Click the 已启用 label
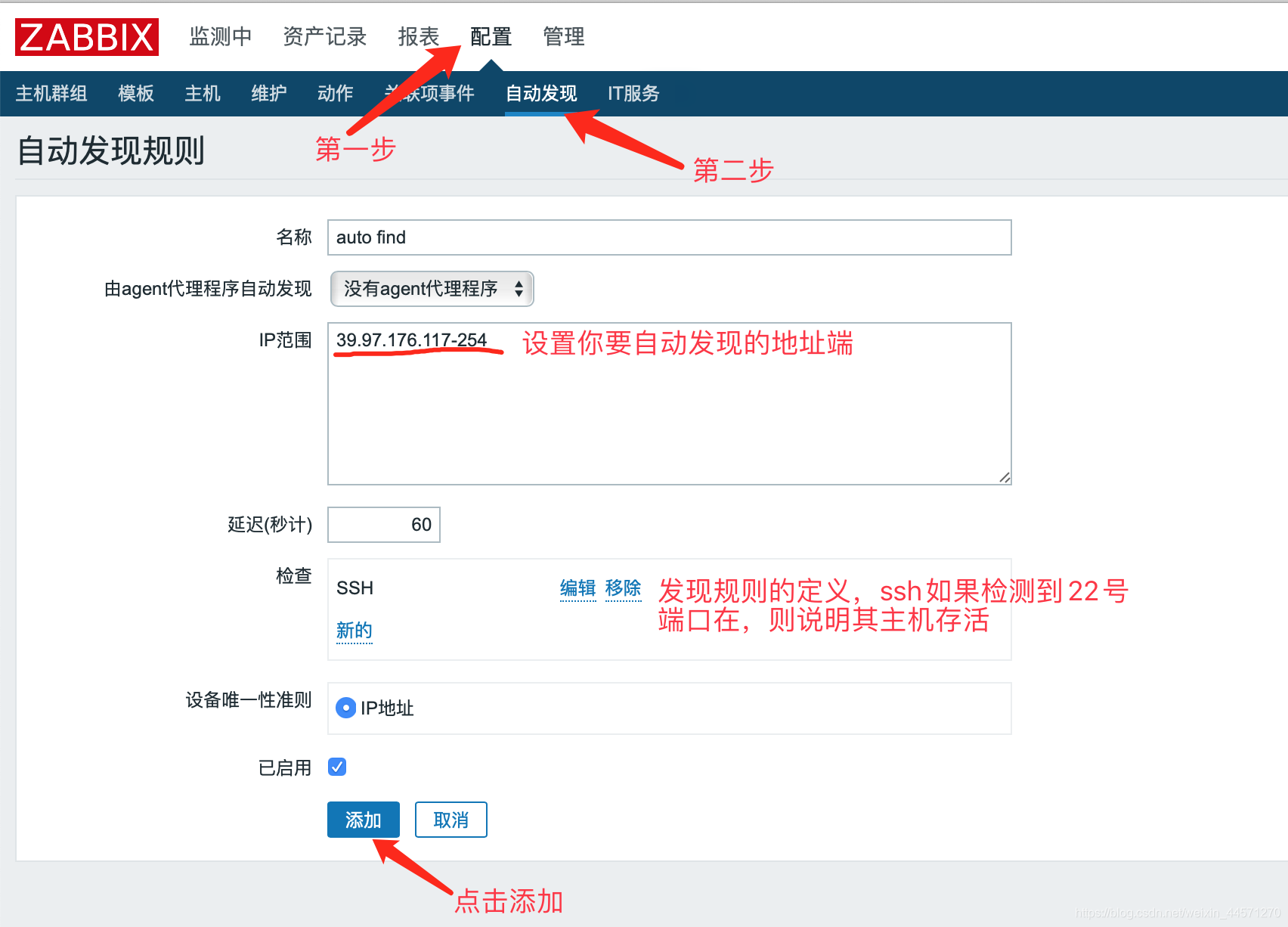Image resolution: width=1288 pixels, height=927 pixels. tap(285, 768)
